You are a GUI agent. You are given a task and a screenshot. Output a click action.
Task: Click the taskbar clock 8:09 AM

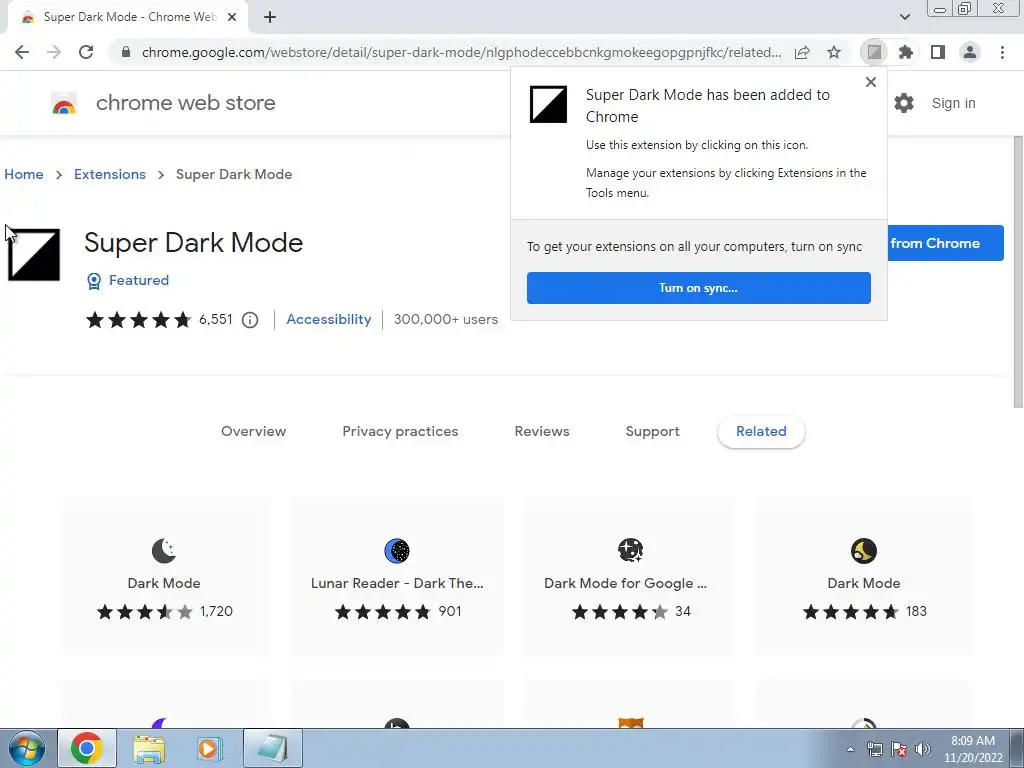973,749
